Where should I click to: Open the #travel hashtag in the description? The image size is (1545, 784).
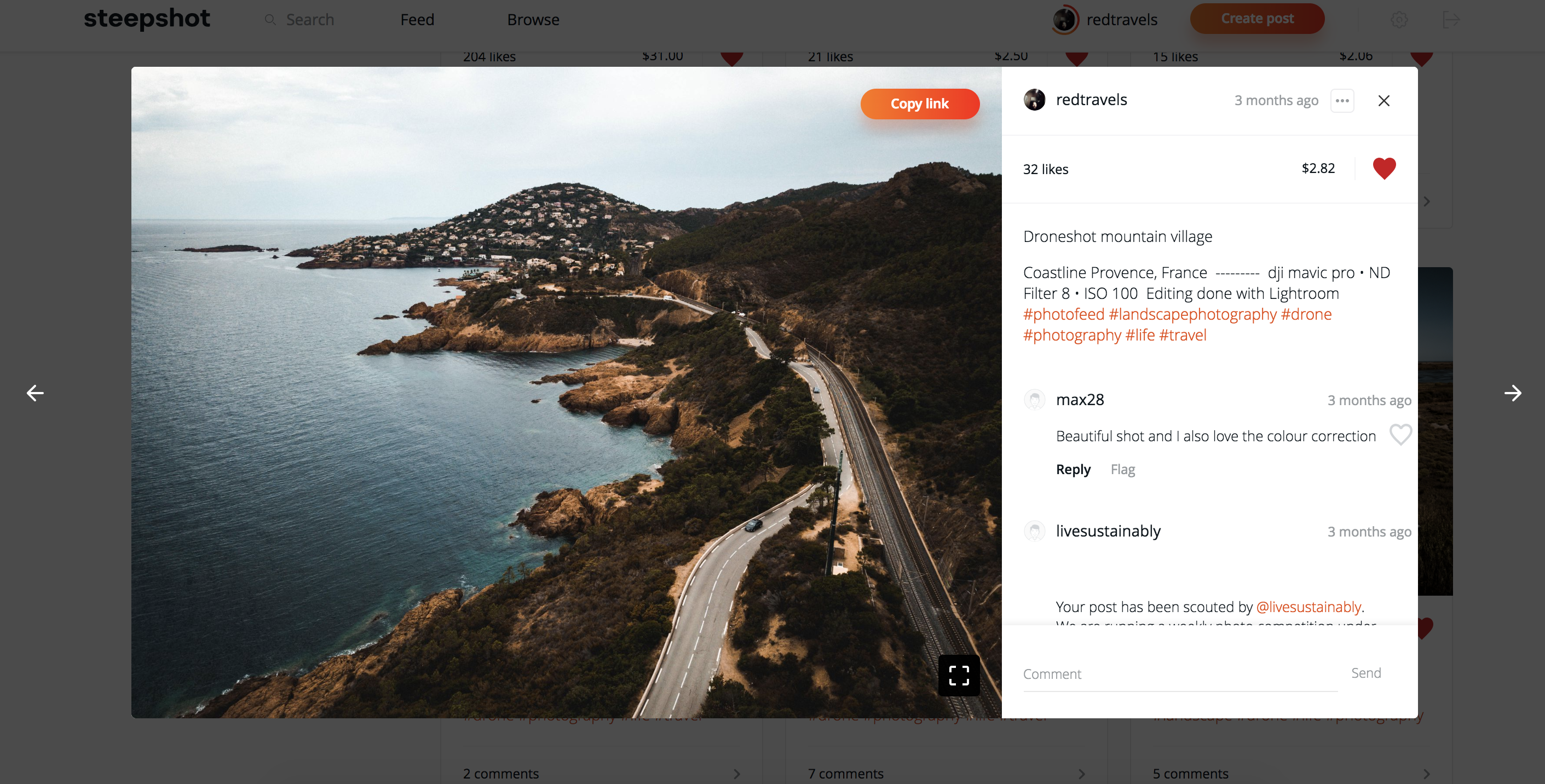click(1183, 335)
